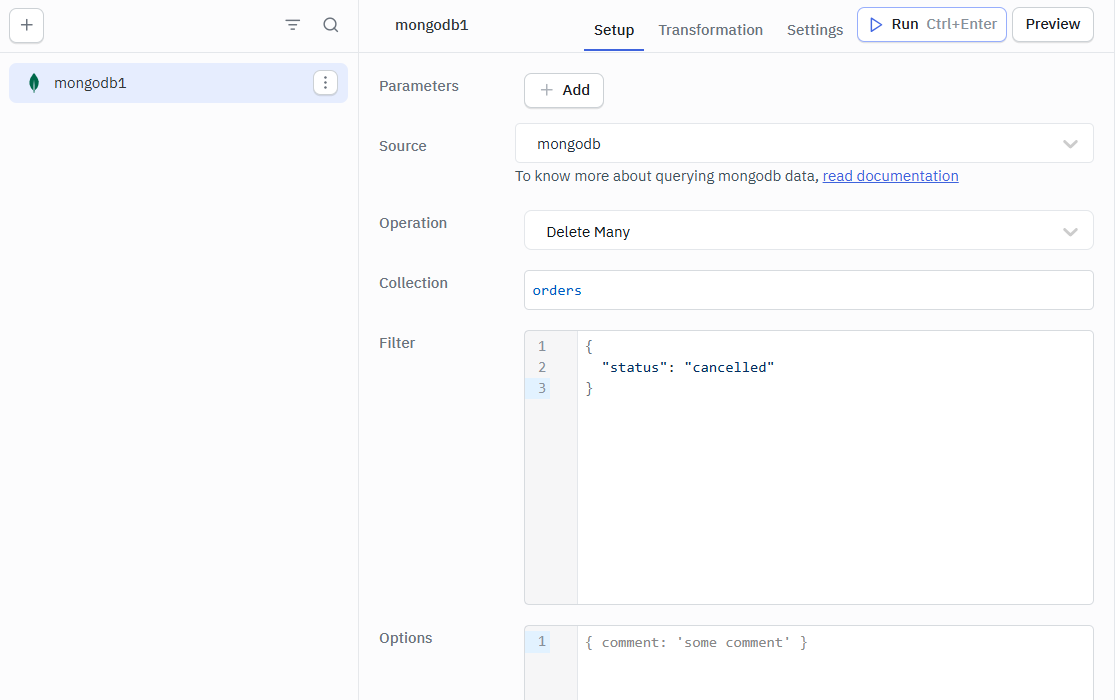Expand the Operation dropdown set to Delete Many
Screen dimensions: 1115x700
click(808, 231)
